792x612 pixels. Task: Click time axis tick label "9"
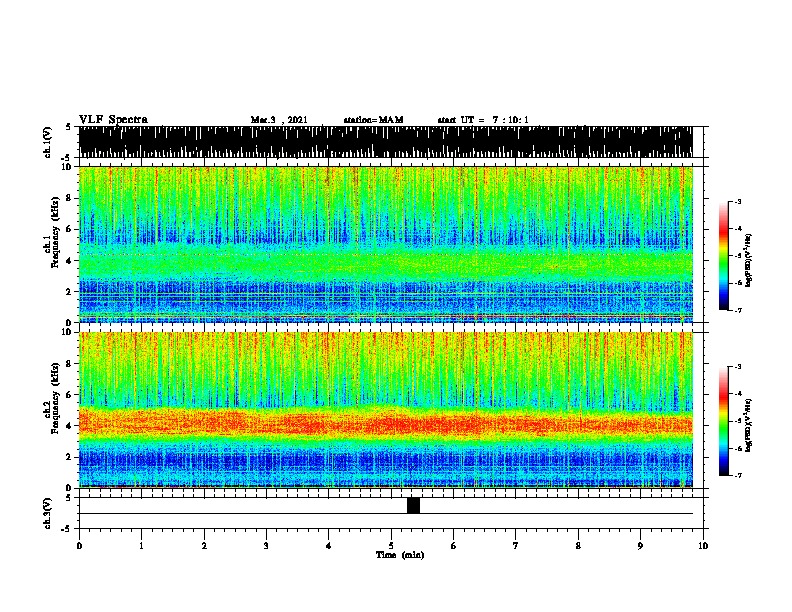(640, 546)
